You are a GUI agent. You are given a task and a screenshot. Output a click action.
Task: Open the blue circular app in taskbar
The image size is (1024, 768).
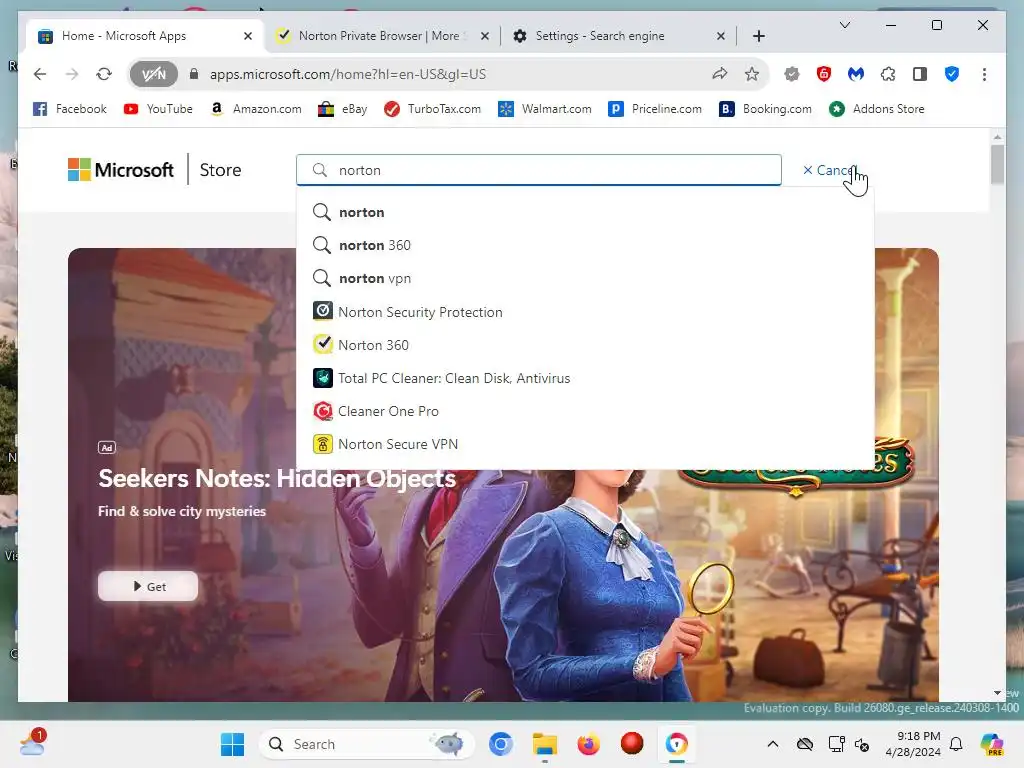[x=501, y=744]
